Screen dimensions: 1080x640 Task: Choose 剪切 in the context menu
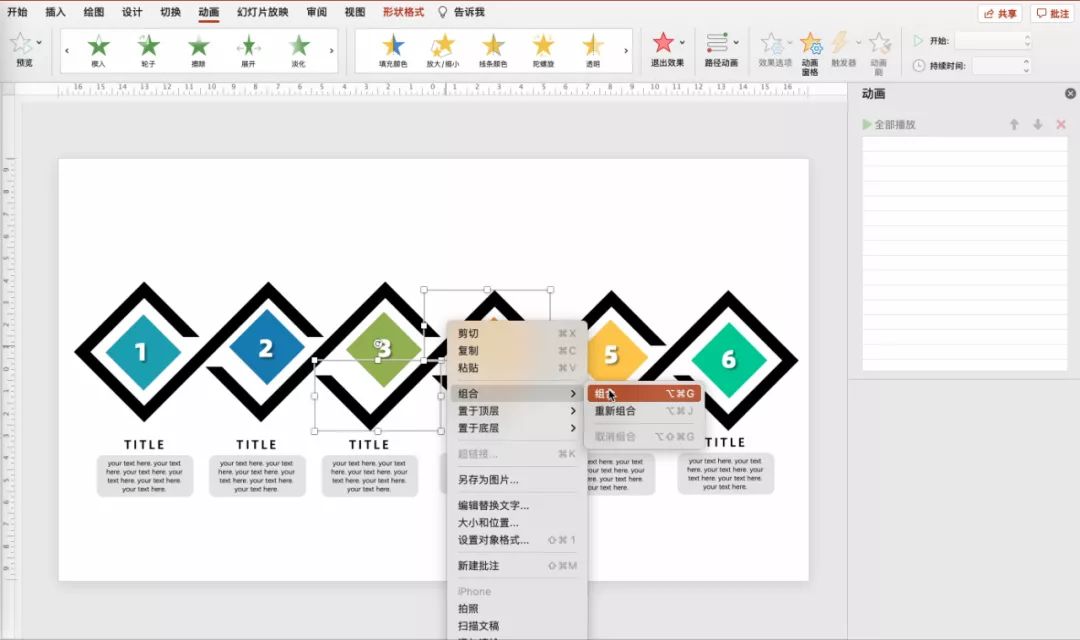click(517, 333)
